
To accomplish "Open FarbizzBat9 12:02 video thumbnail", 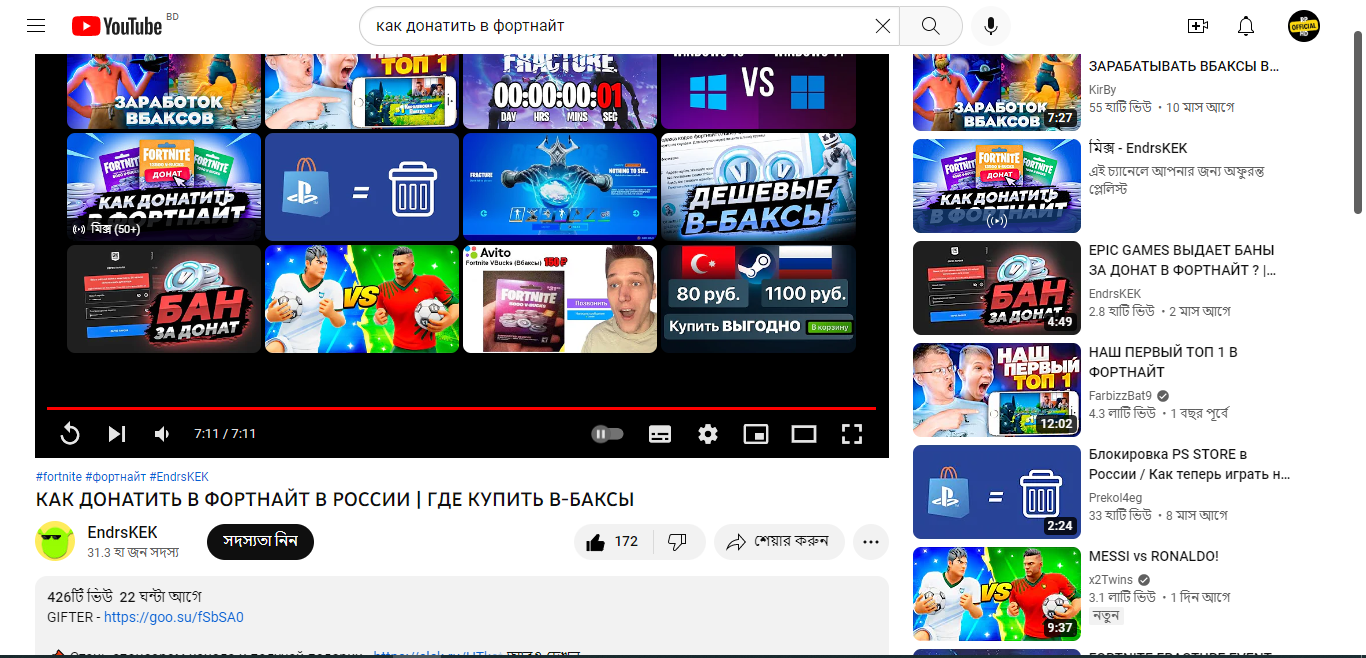I will point(997,390).
